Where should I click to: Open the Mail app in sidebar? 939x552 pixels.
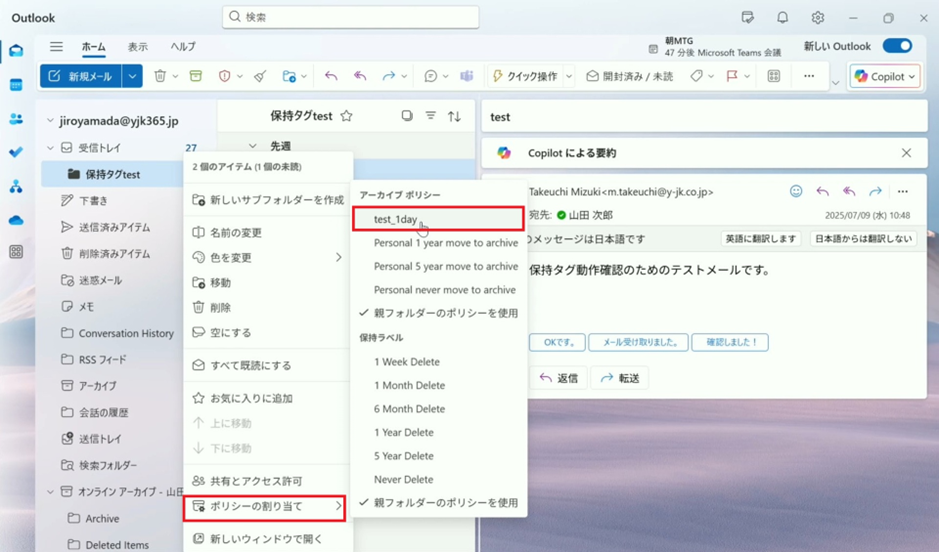click(16, 50)
